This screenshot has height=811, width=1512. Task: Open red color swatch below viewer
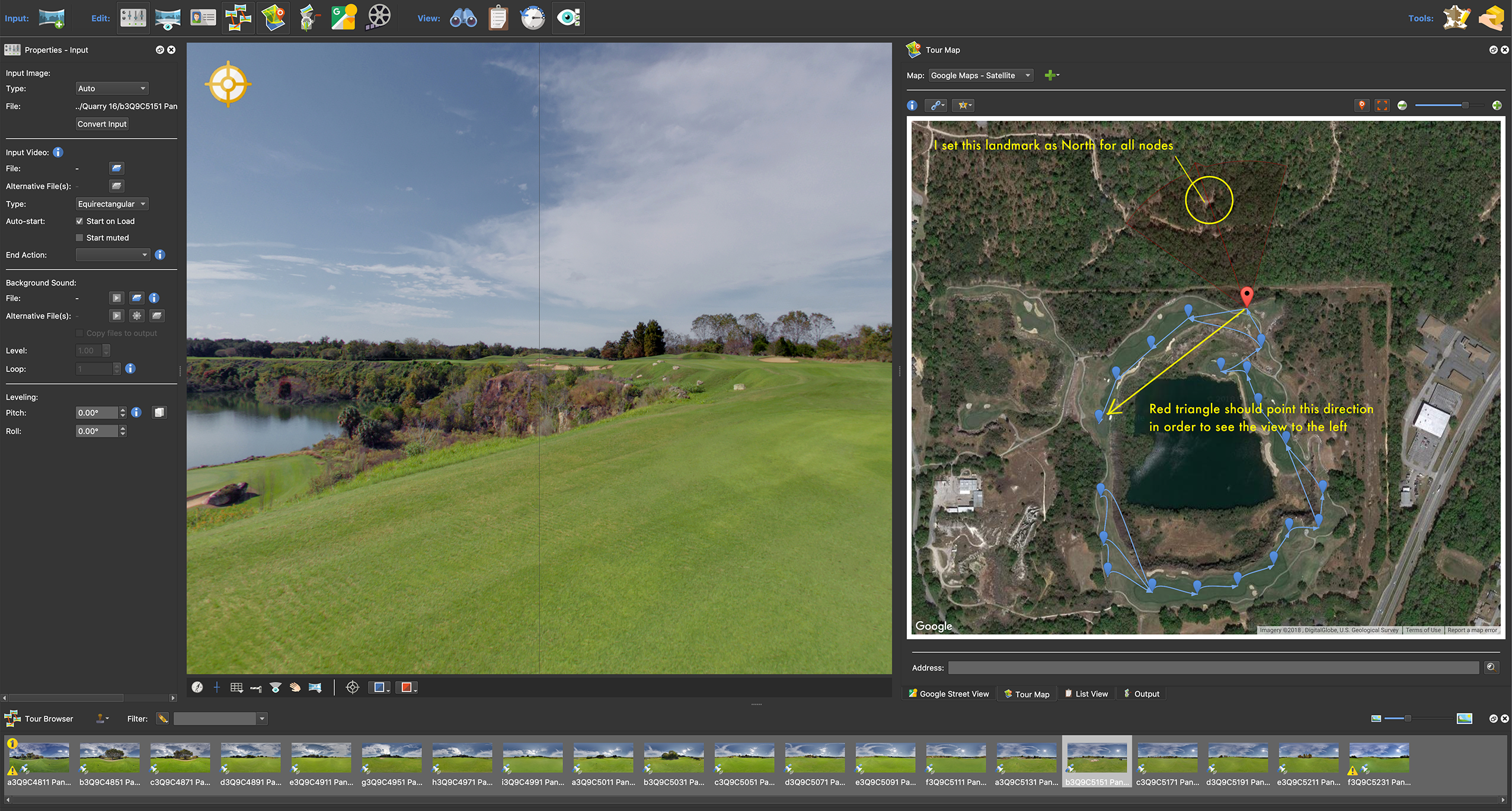tap(407, 687)
